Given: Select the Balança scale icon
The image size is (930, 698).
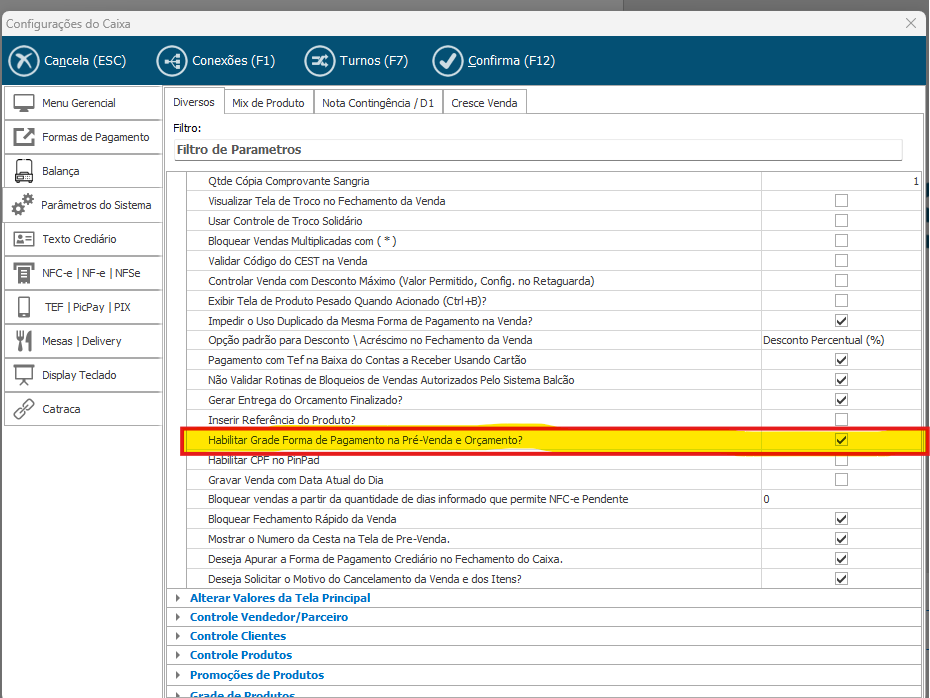Looking at the screenshot, I should pos(24,171).
